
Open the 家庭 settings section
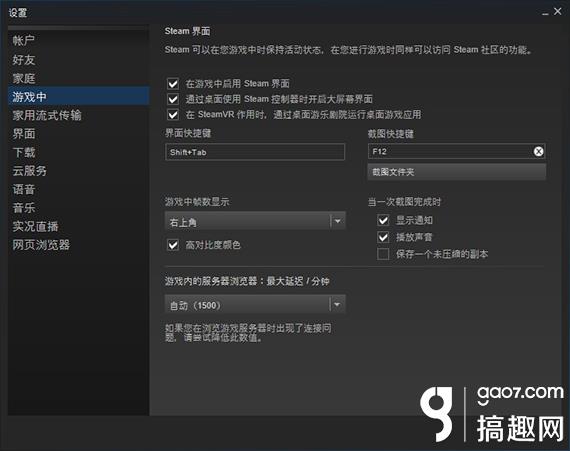[x=78, y=78]
